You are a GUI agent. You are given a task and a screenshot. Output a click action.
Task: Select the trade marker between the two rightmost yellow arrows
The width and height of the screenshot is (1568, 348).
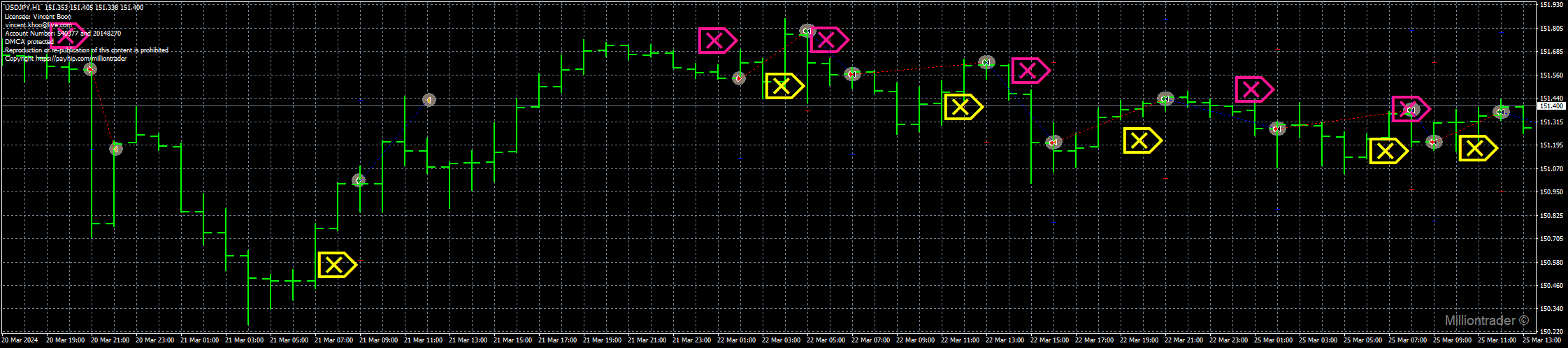click(1434, 142)
